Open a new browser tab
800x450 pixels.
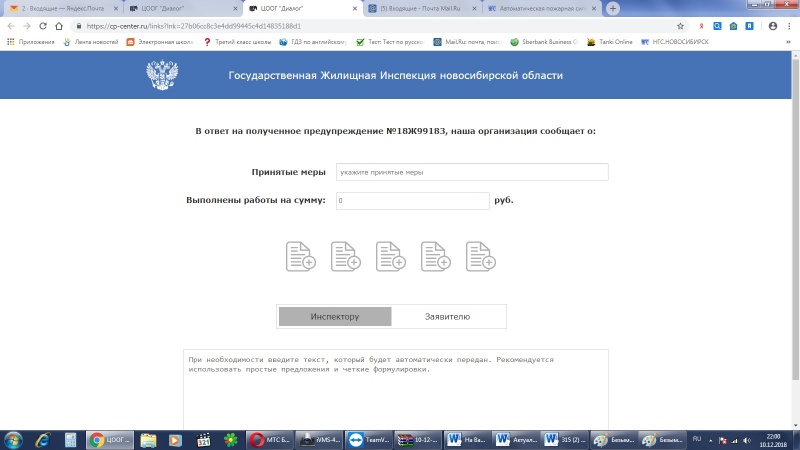coord(612,8)
